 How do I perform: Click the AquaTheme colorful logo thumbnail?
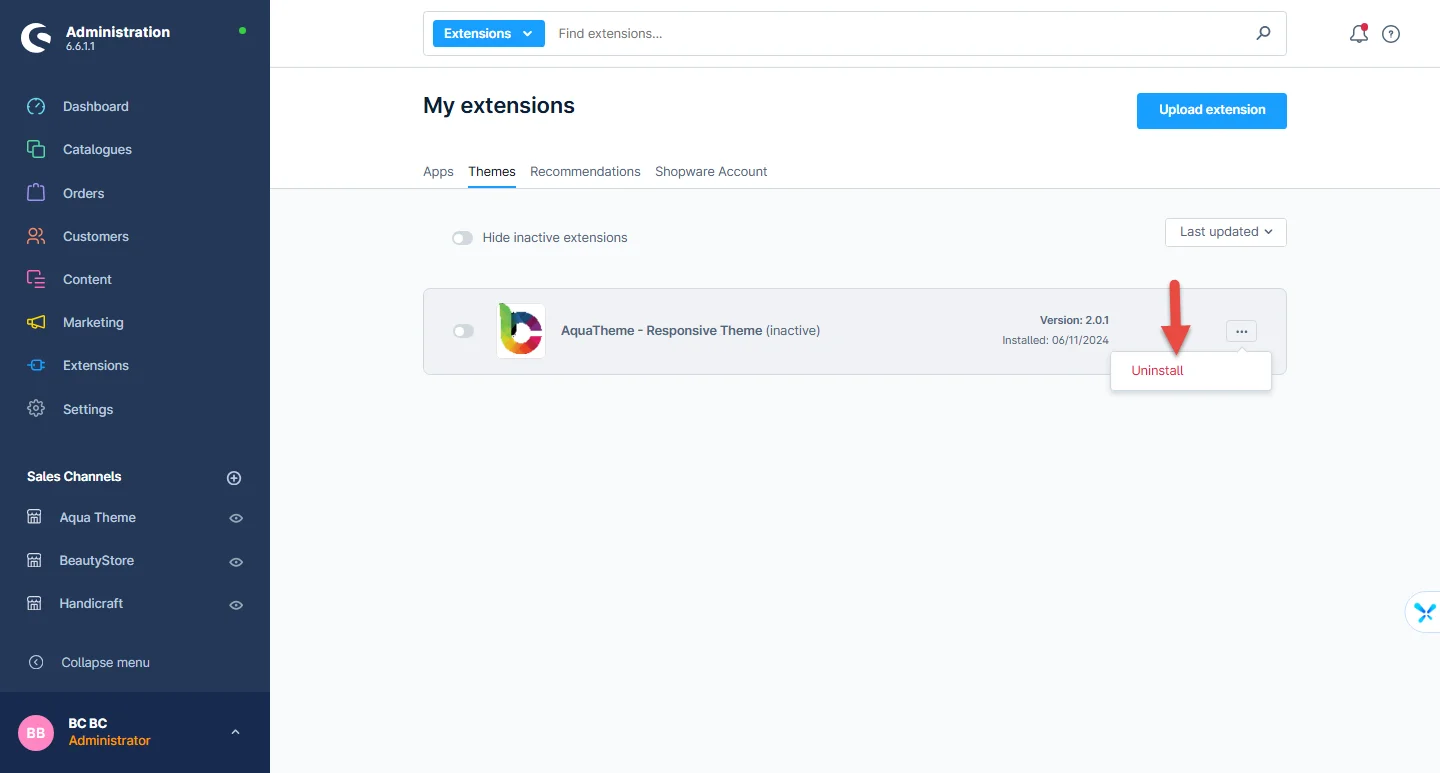[520, 331]
